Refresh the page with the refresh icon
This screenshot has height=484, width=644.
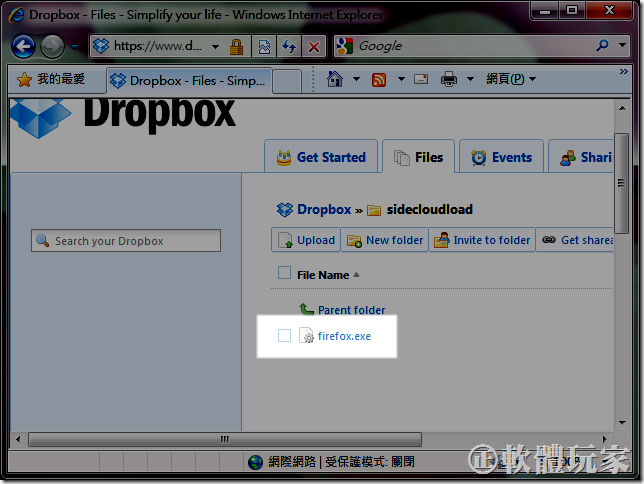289,46
